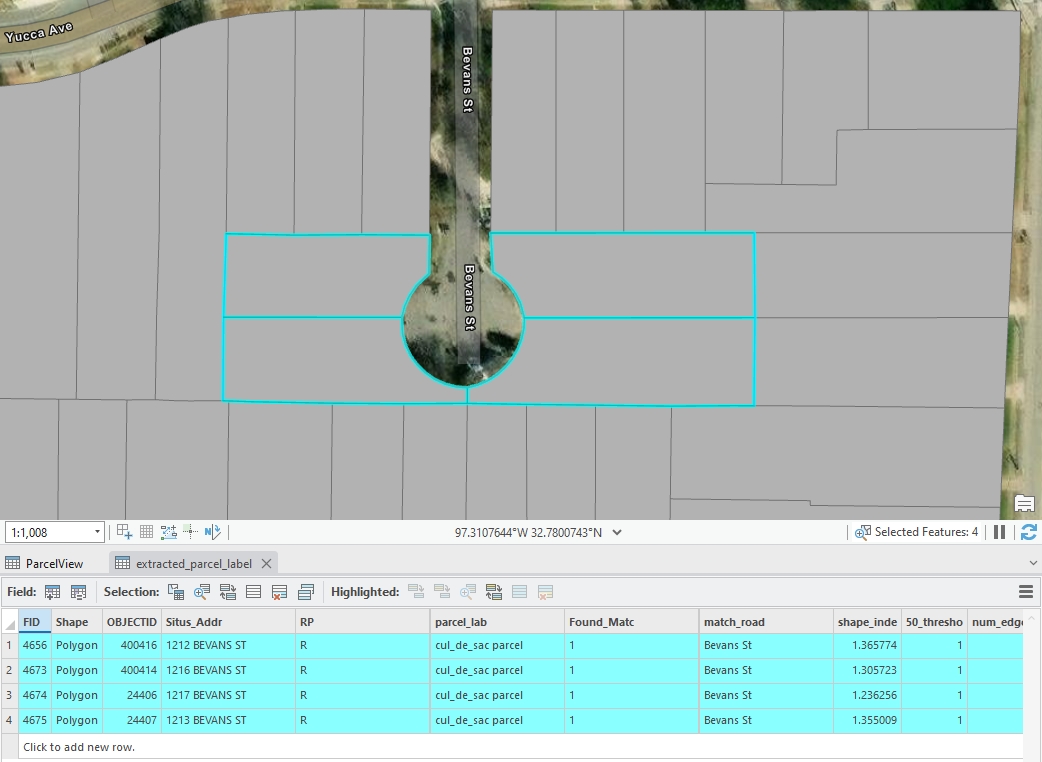Open Select By Attributes tool
Screen dimensions: 1042x762
pyautogui.click(x=176, y=592)
